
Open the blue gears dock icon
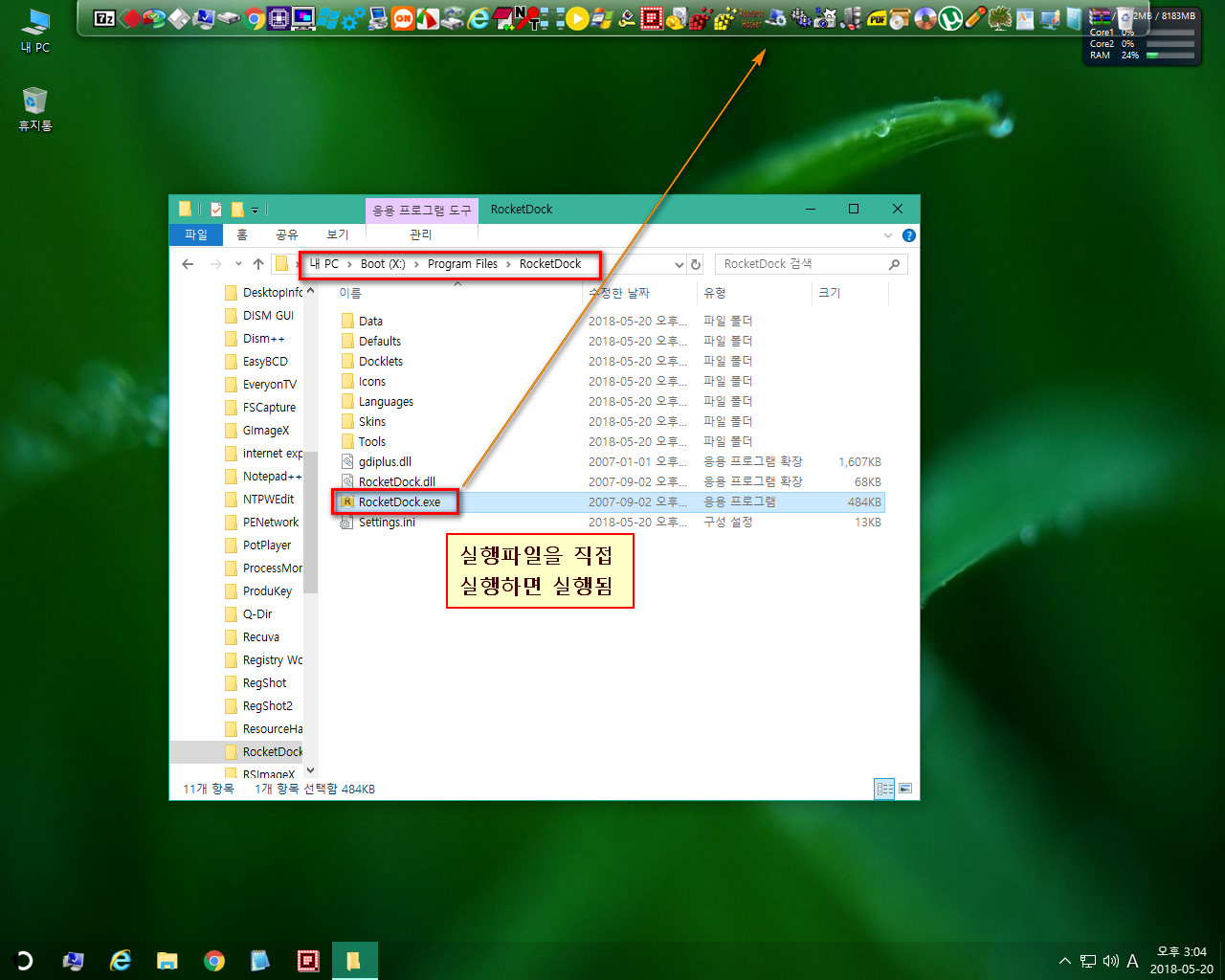(x=353, y=18)
